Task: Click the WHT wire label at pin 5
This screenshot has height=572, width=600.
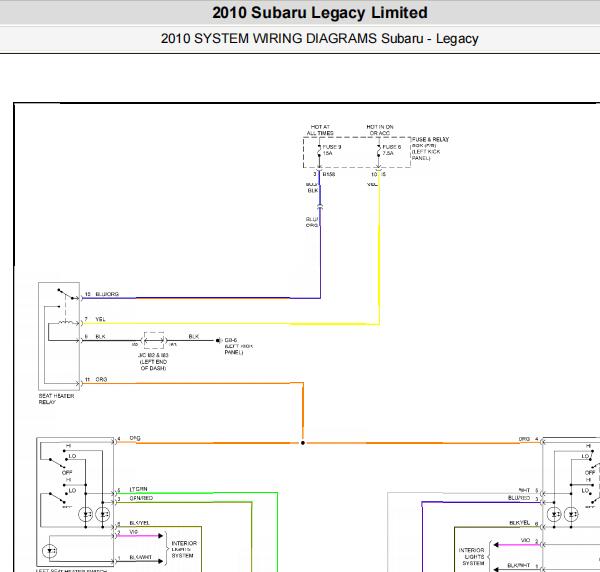Action: (x=524, y=490)
